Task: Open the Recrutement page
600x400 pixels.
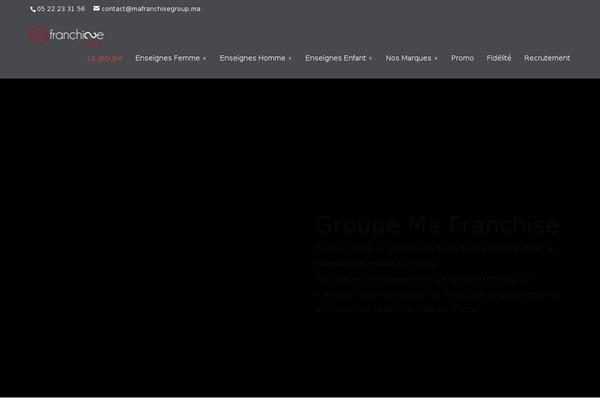Action: 547,58
